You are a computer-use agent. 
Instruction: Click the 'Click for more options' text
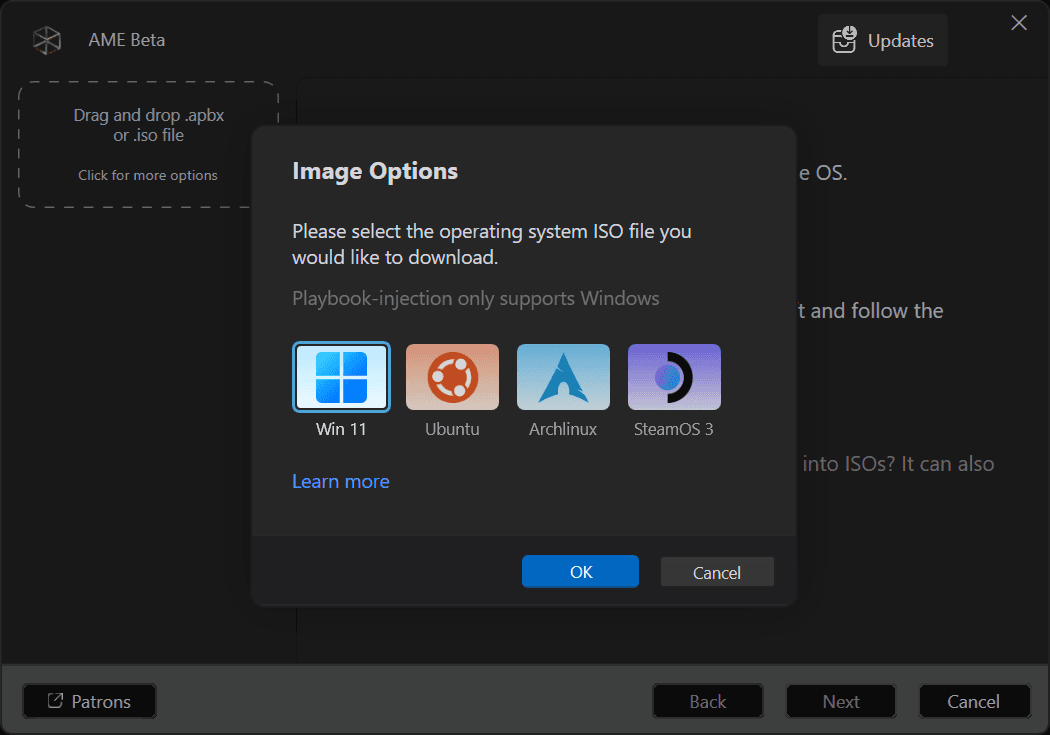(x=148, y=175)
